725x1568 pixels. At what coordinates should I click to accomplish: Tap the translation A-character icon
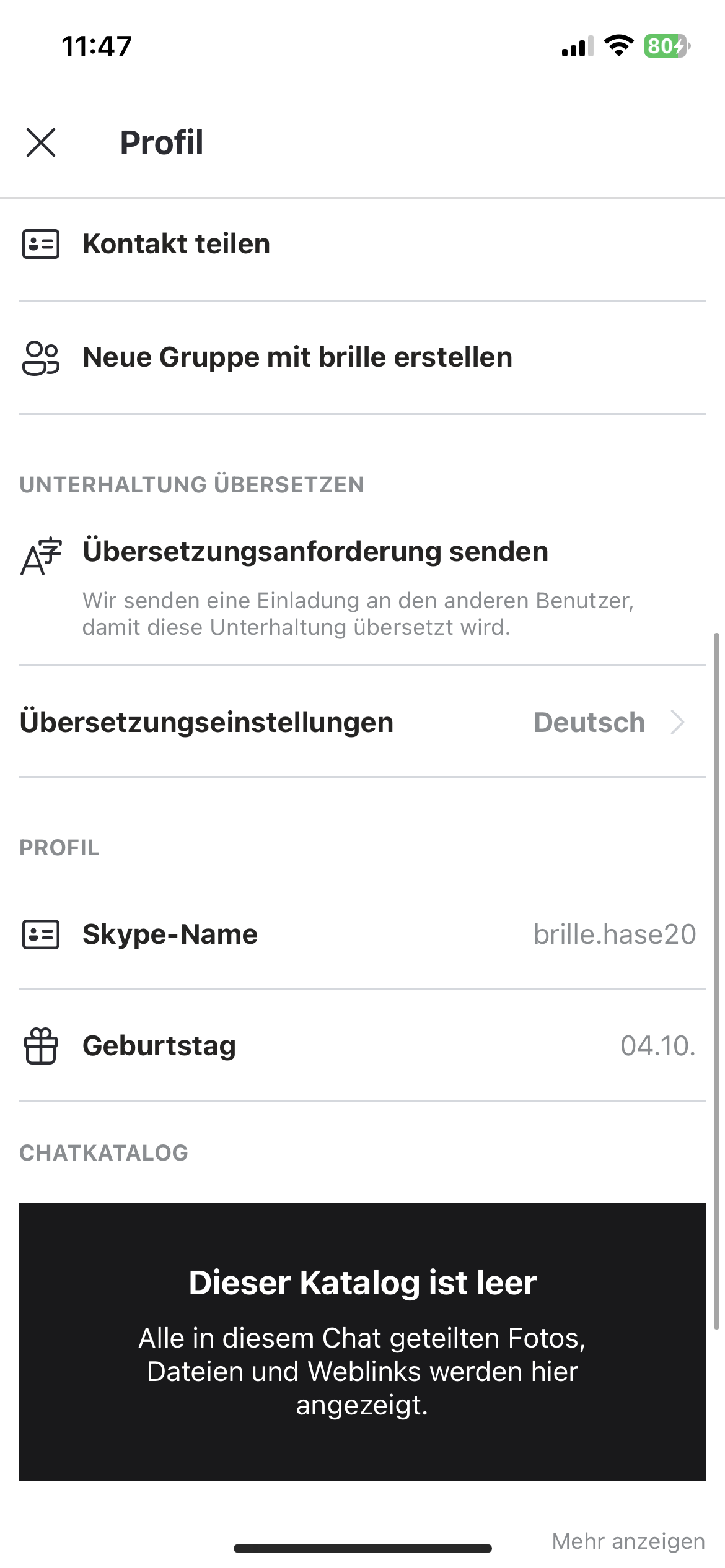point(41,556)
